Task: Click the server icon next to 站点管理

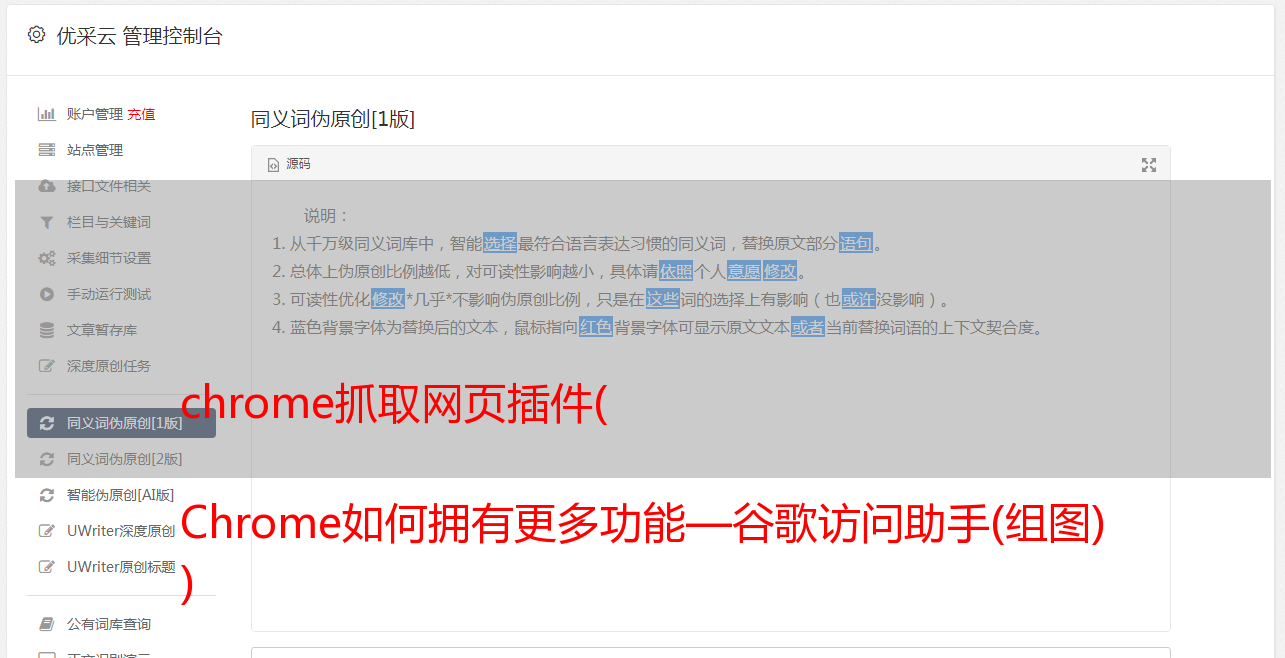Action: click(46, 150)
